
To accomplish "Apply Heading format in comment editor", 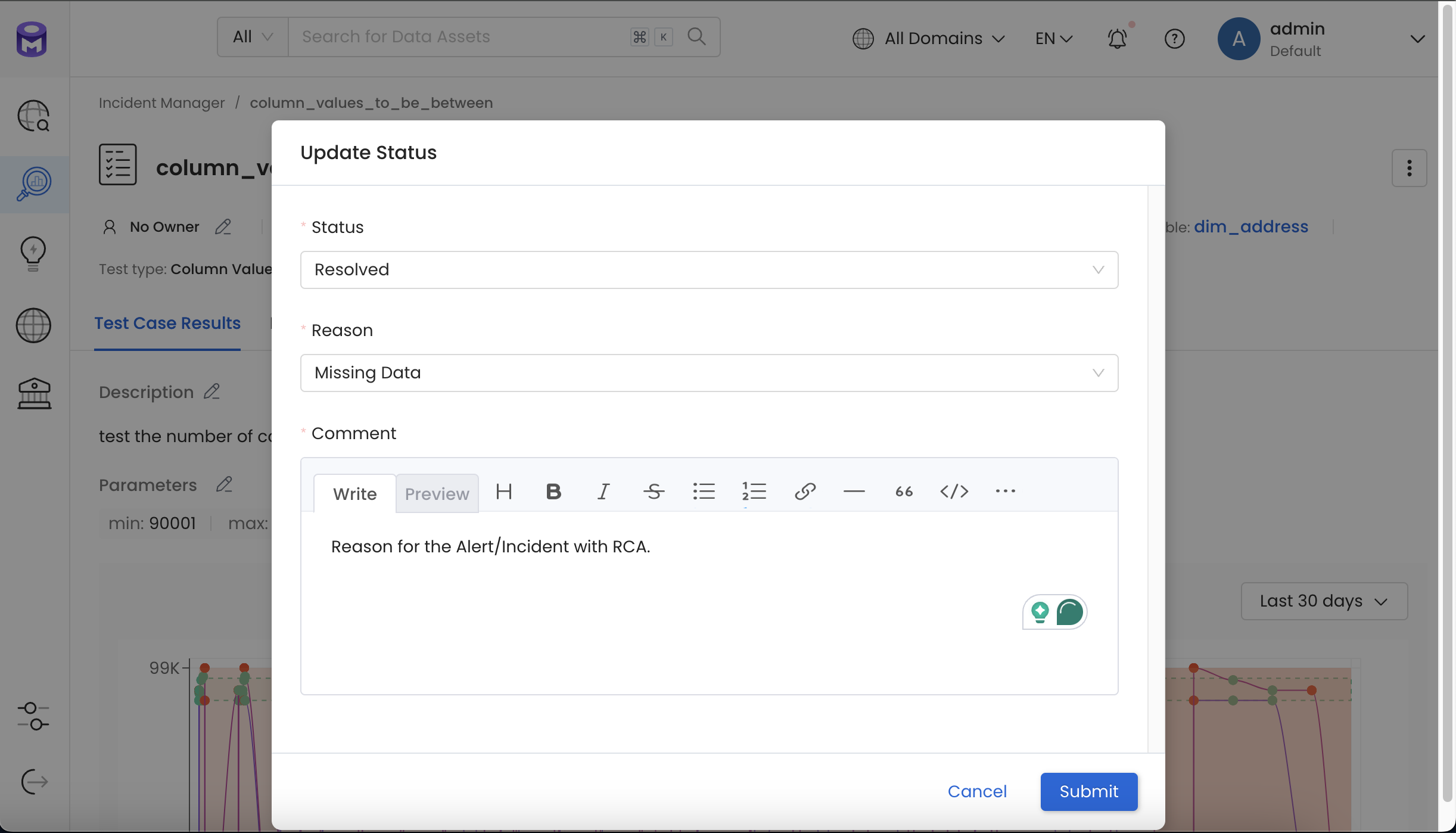I will [504, 492].
